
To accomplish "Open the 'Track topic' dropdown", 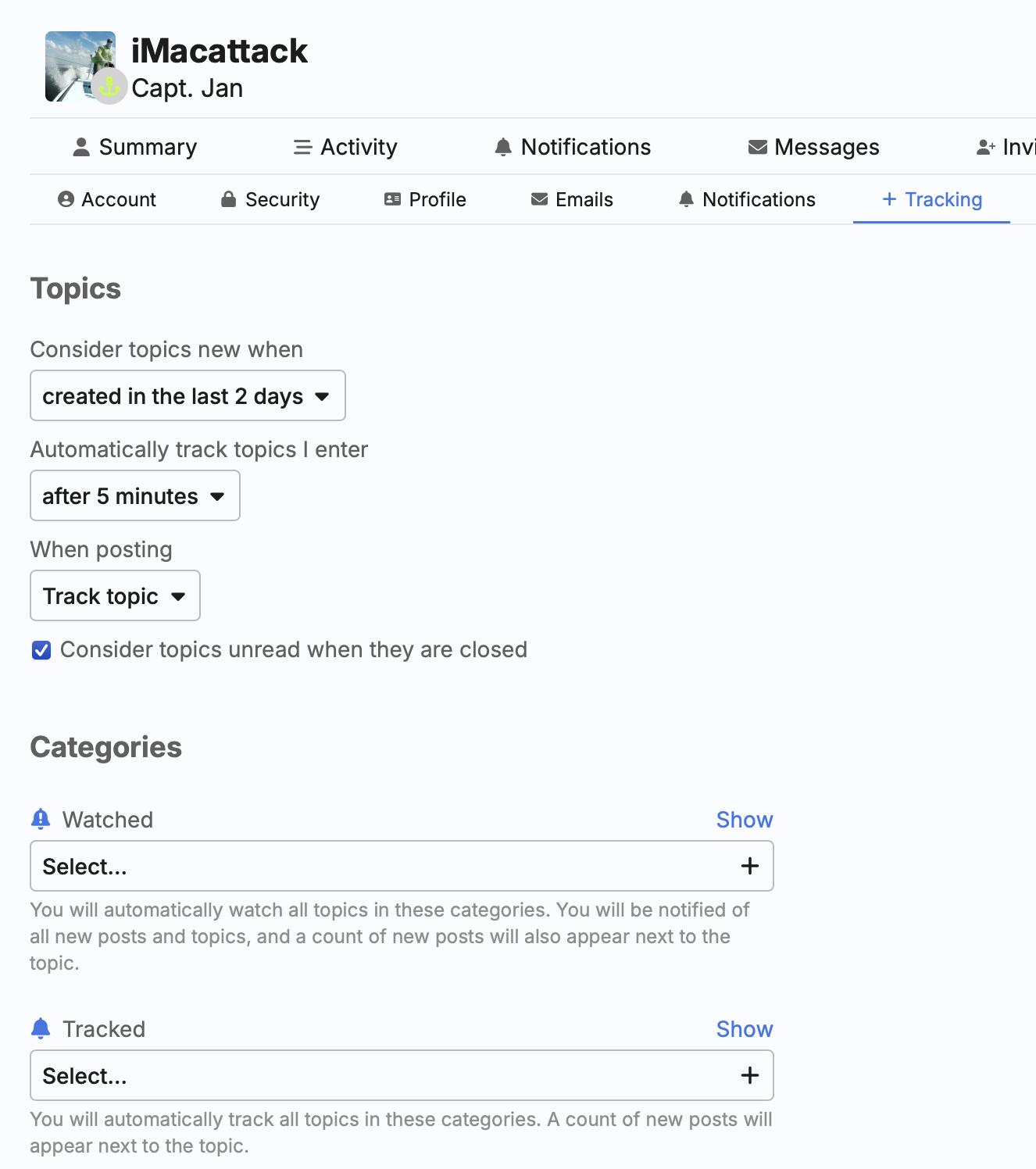I will (x=115, y=596).
